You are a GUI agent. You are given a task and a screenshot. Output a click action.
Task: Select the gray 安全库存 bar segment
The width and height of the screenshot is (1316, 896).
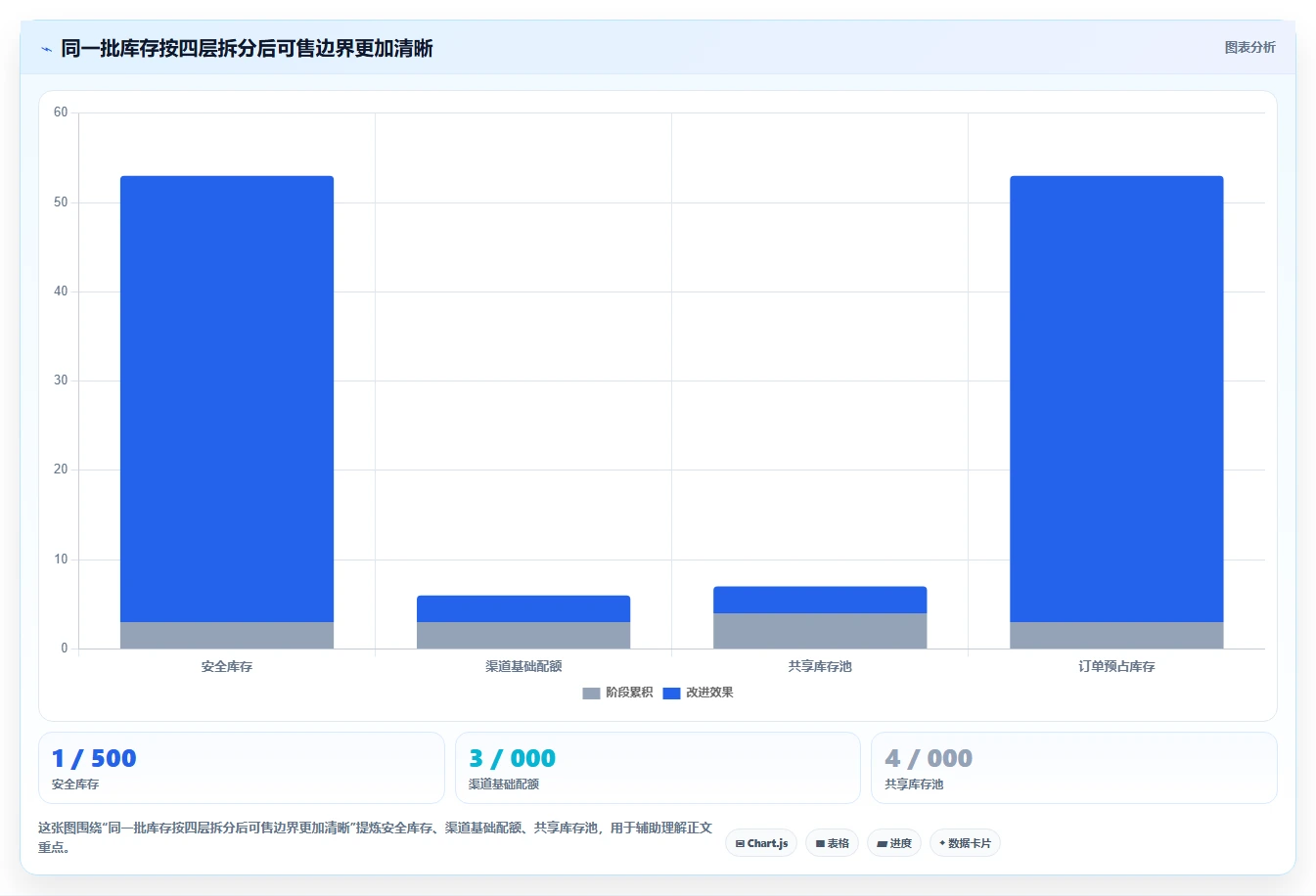pos(227,636)
